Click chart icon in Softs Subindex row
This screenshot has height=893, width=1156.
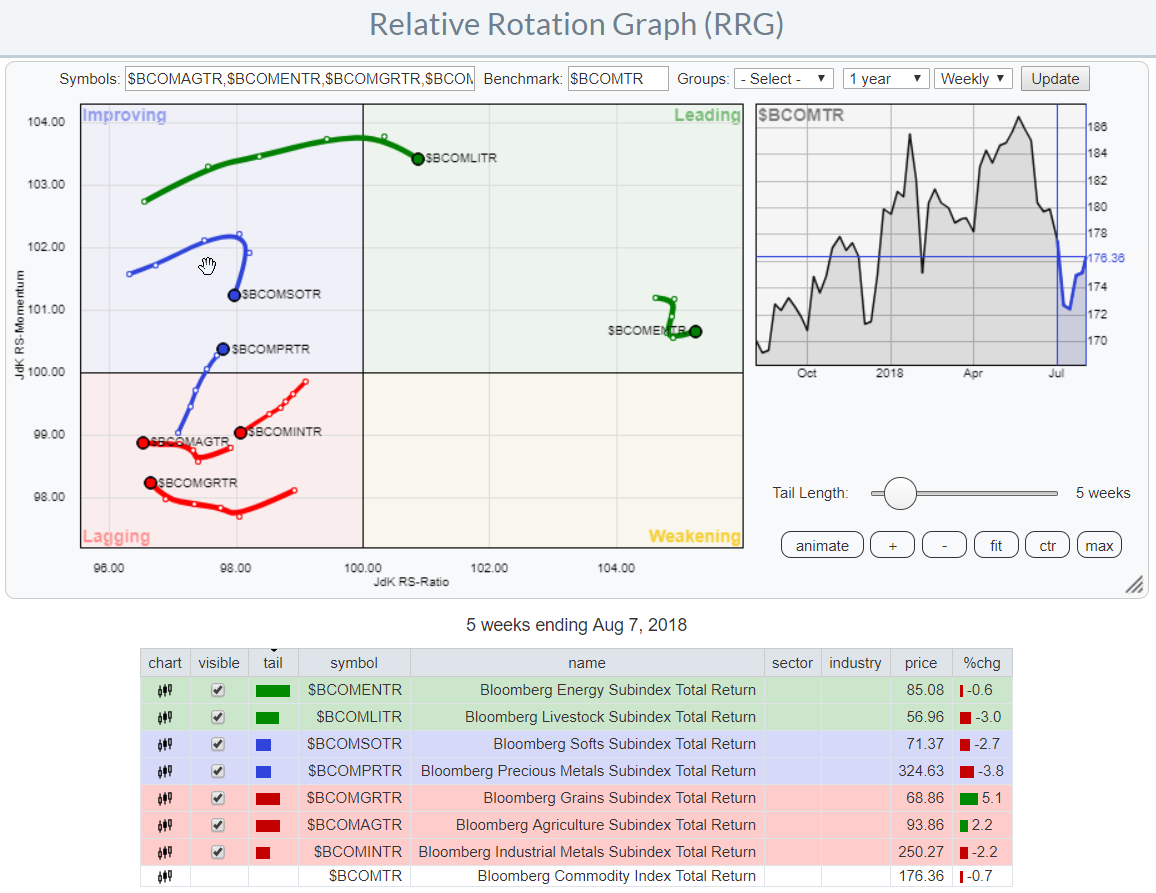(x=165, y=744)
